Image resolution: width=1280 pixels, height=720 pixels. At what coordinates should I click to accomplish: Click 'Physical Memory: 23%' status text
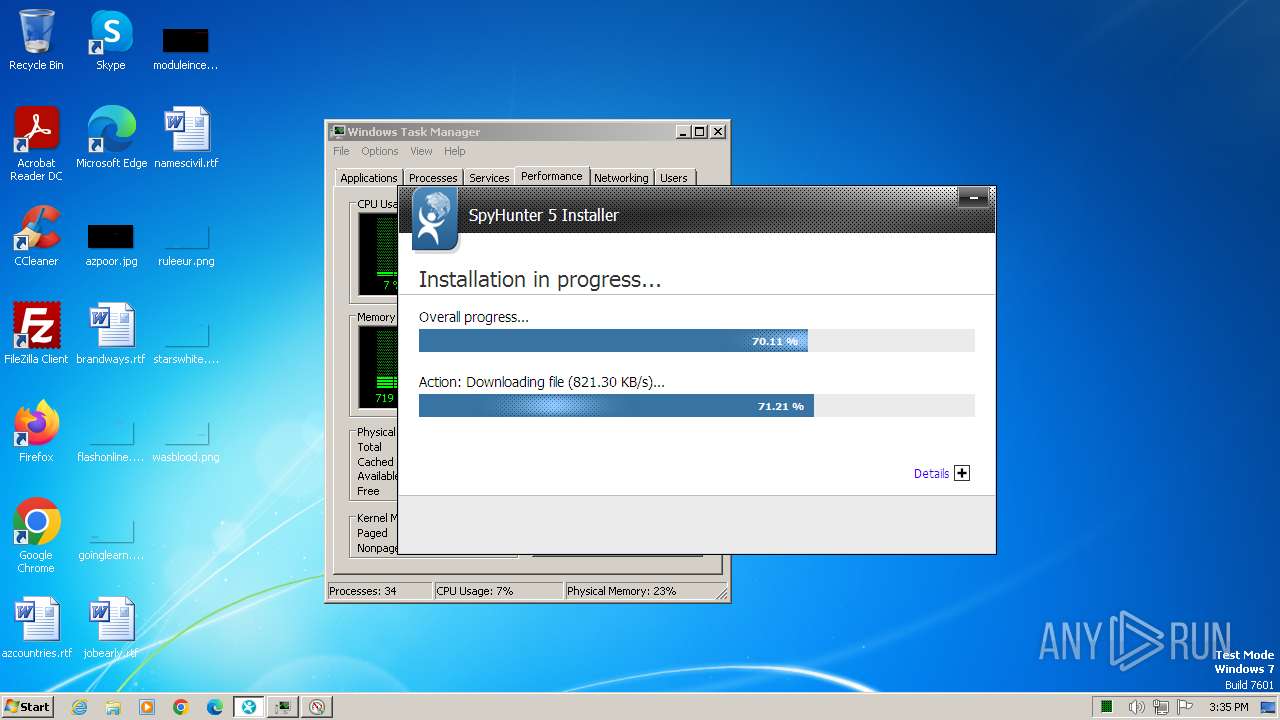pyautogui.click(x=622, y=591)
